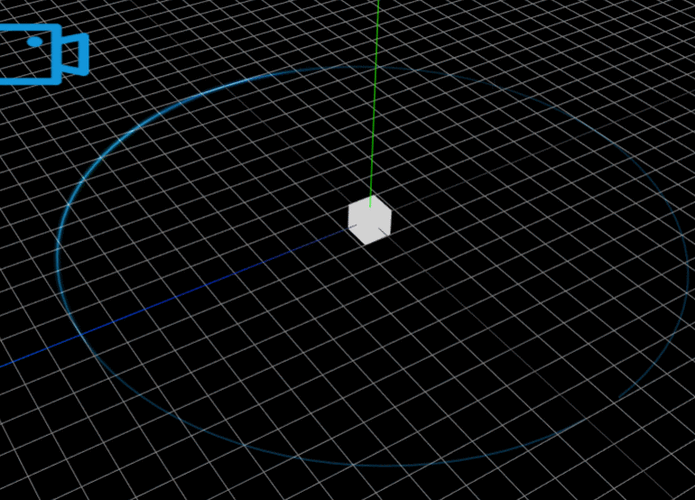This screenshot has width=695, height=500.
Task: Select the right face of the white cube
Action: tap(380, 226)
